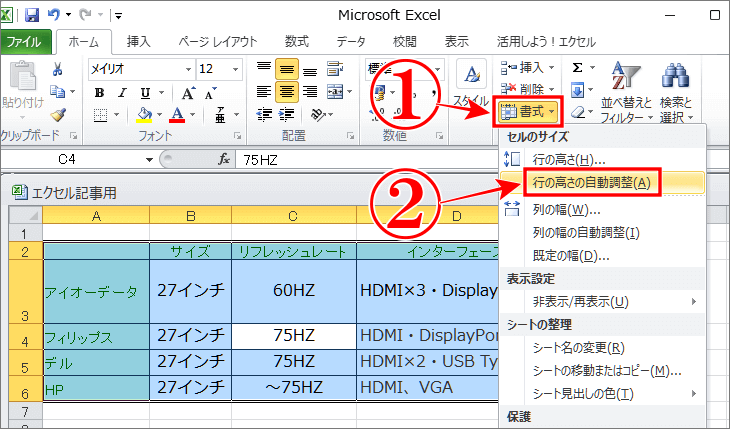Toggle Underline formatting

pos(145,93)
